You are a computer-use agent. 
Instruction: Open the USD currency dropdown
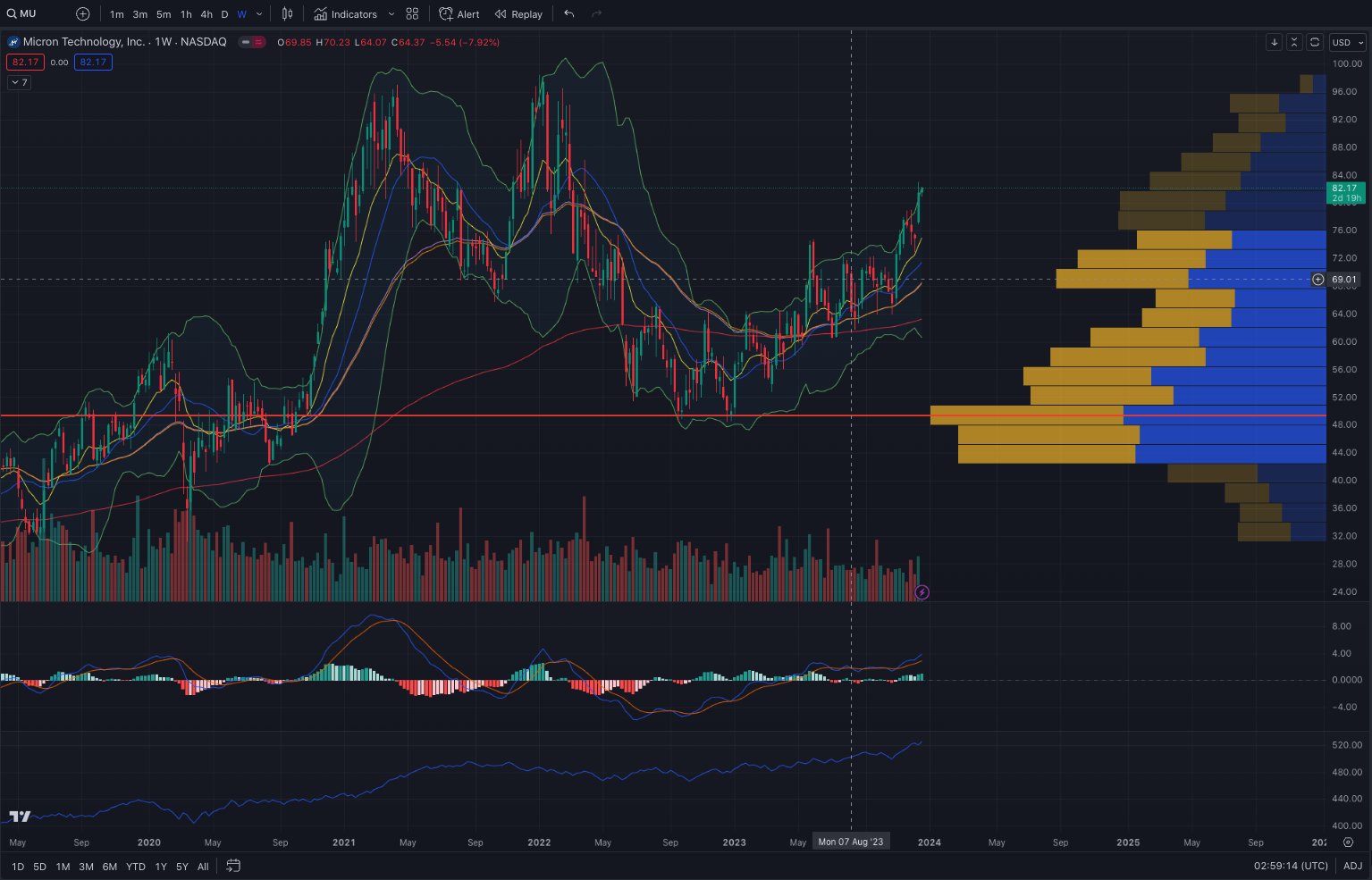(1347, 42)
